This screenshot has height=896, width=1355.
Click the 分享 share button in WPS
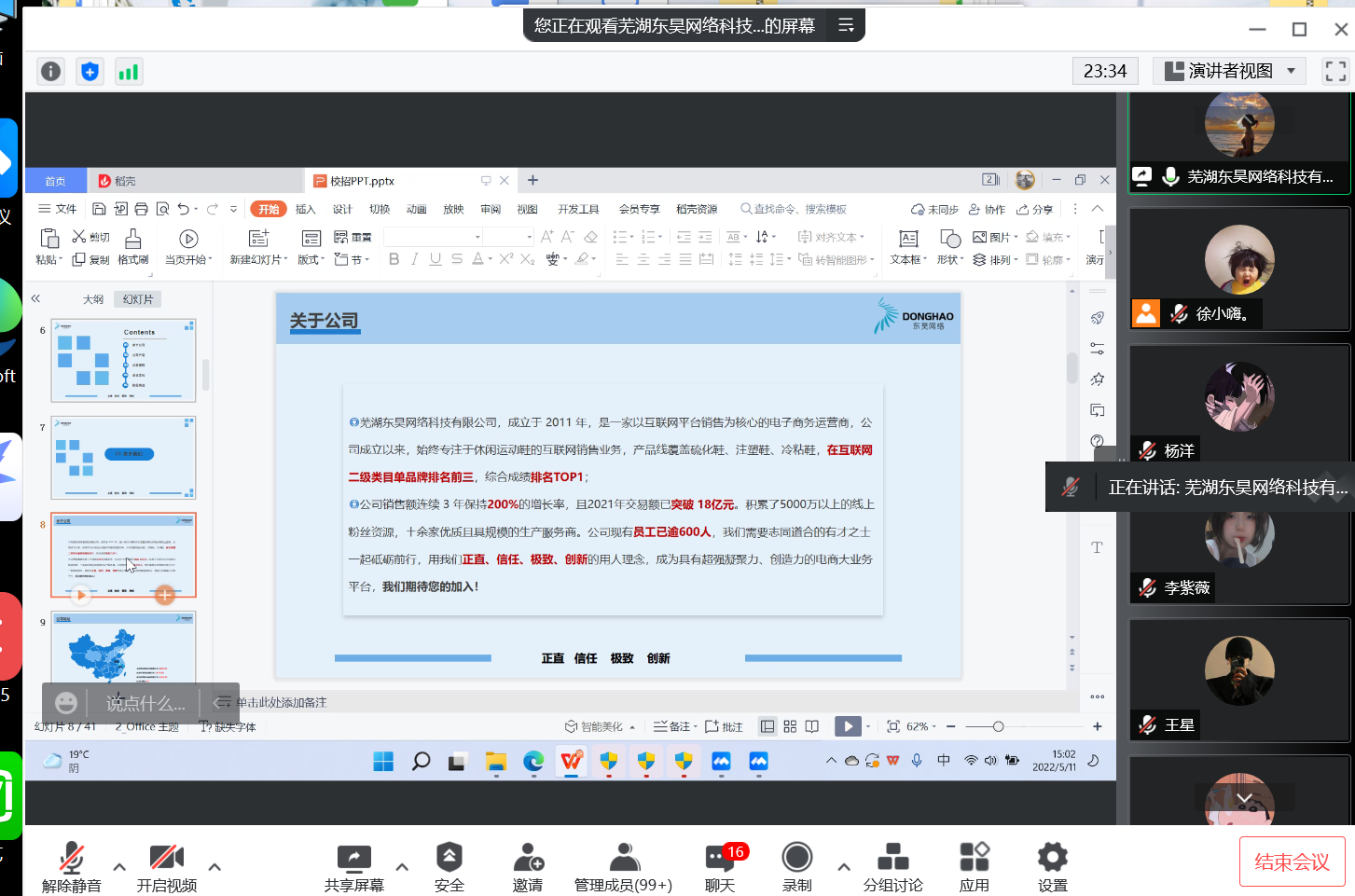click(x=1035, y=210)
